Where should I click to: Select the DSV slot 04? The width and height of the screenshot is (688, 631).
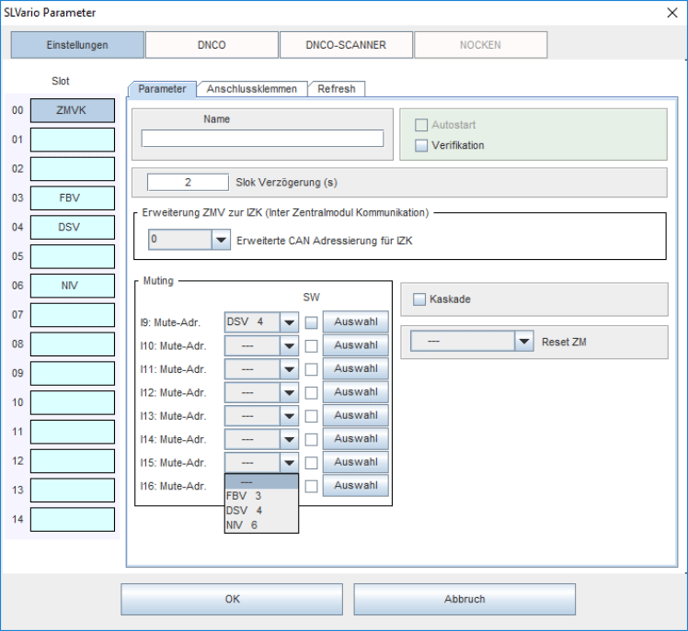[72, 227]
